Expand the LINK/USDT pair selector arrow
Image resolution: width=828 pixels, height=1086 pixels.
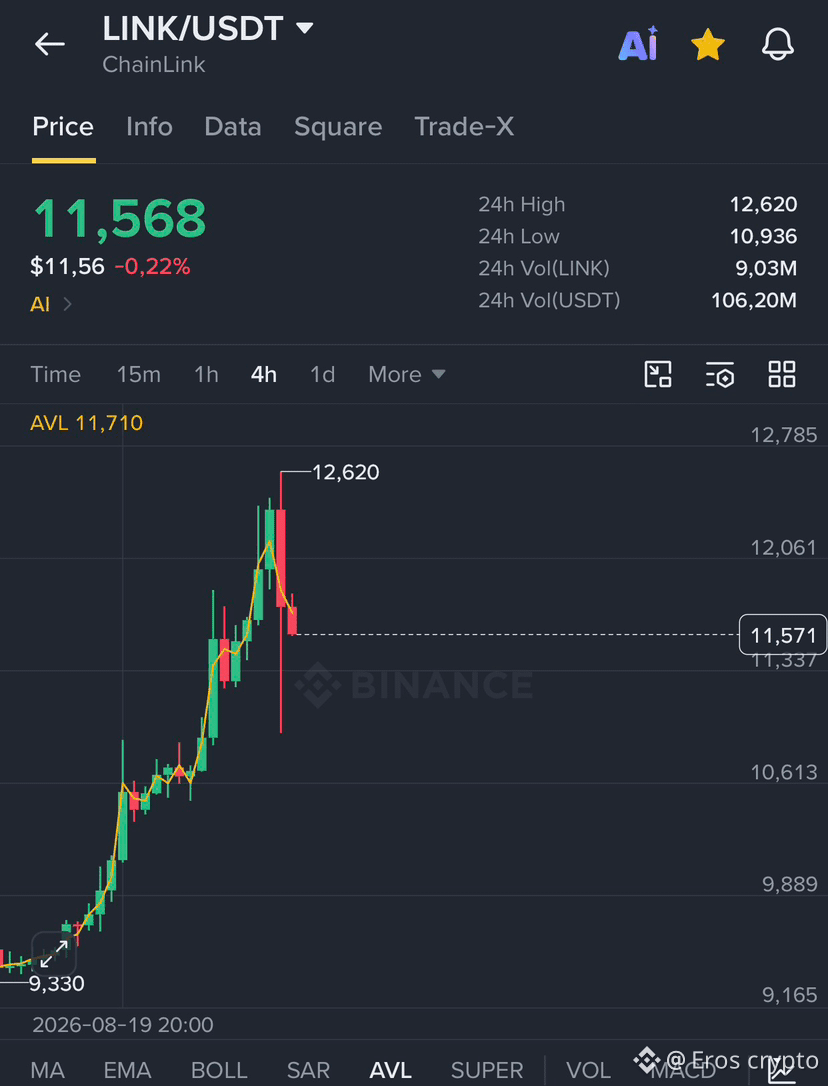304,28
